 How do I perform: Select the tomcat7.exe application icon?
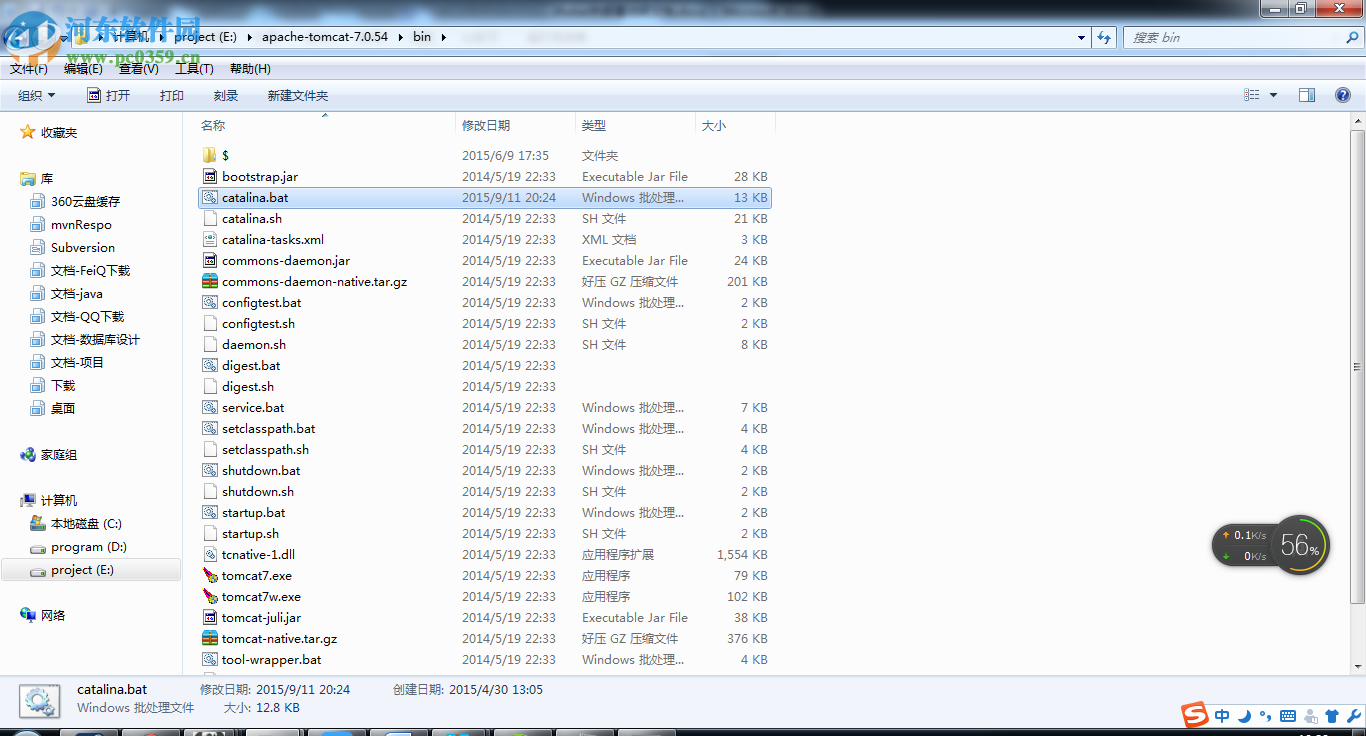point(210,575)
